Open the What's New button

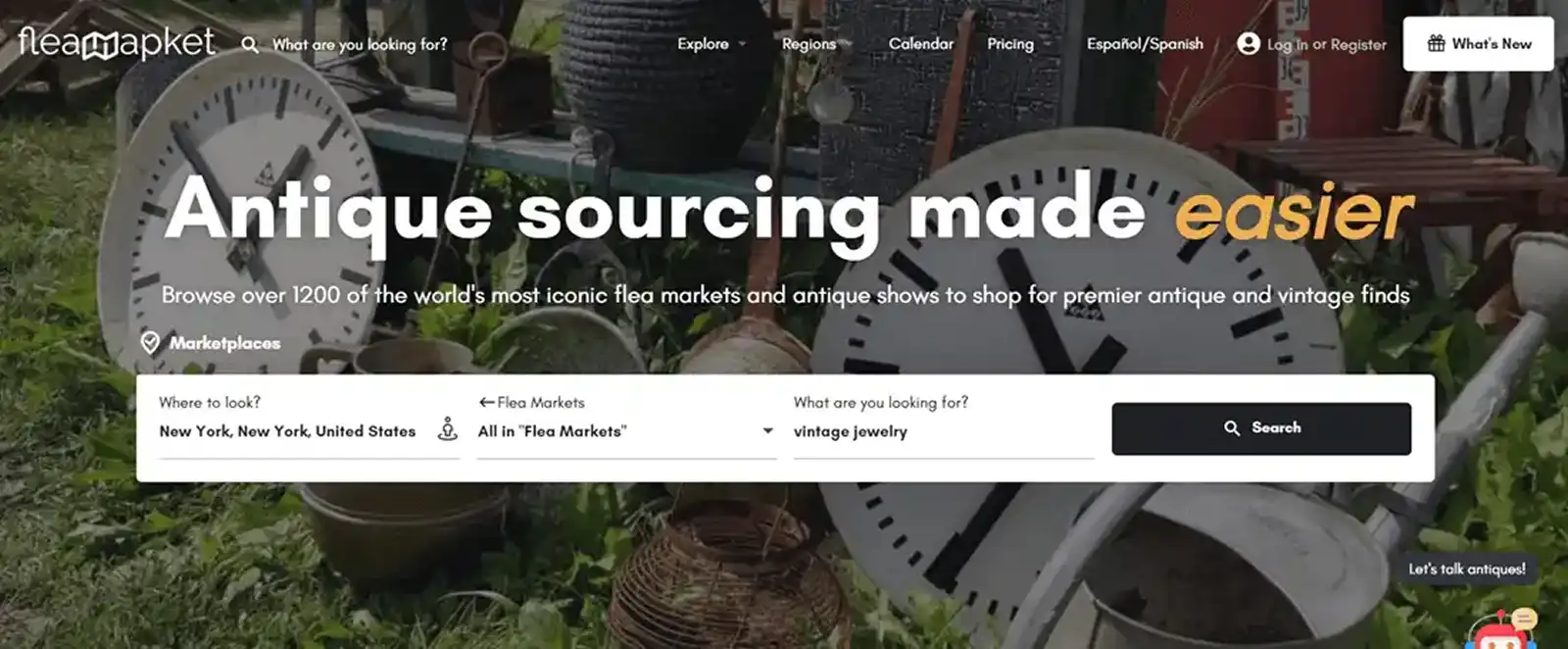coord(1478,43)
